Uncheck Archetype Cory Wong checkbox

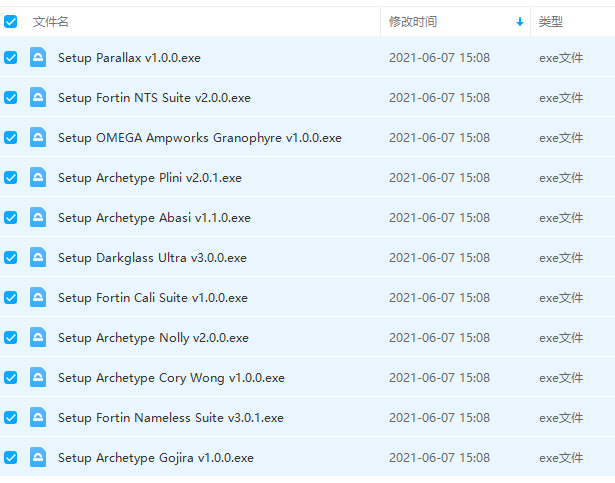coord(11,378)
